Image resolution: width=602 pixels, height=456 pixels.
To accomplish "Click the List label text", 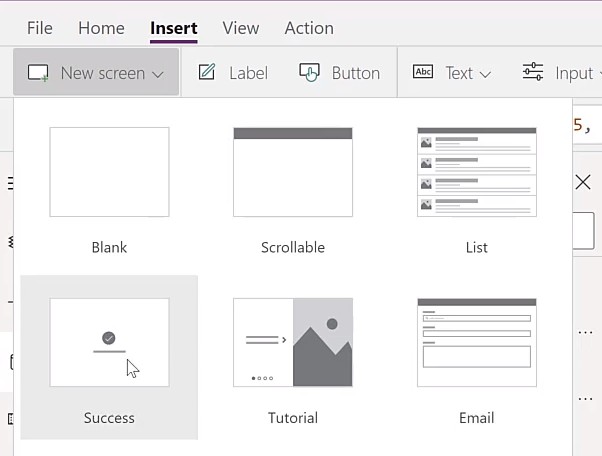I will click(477, 247).
